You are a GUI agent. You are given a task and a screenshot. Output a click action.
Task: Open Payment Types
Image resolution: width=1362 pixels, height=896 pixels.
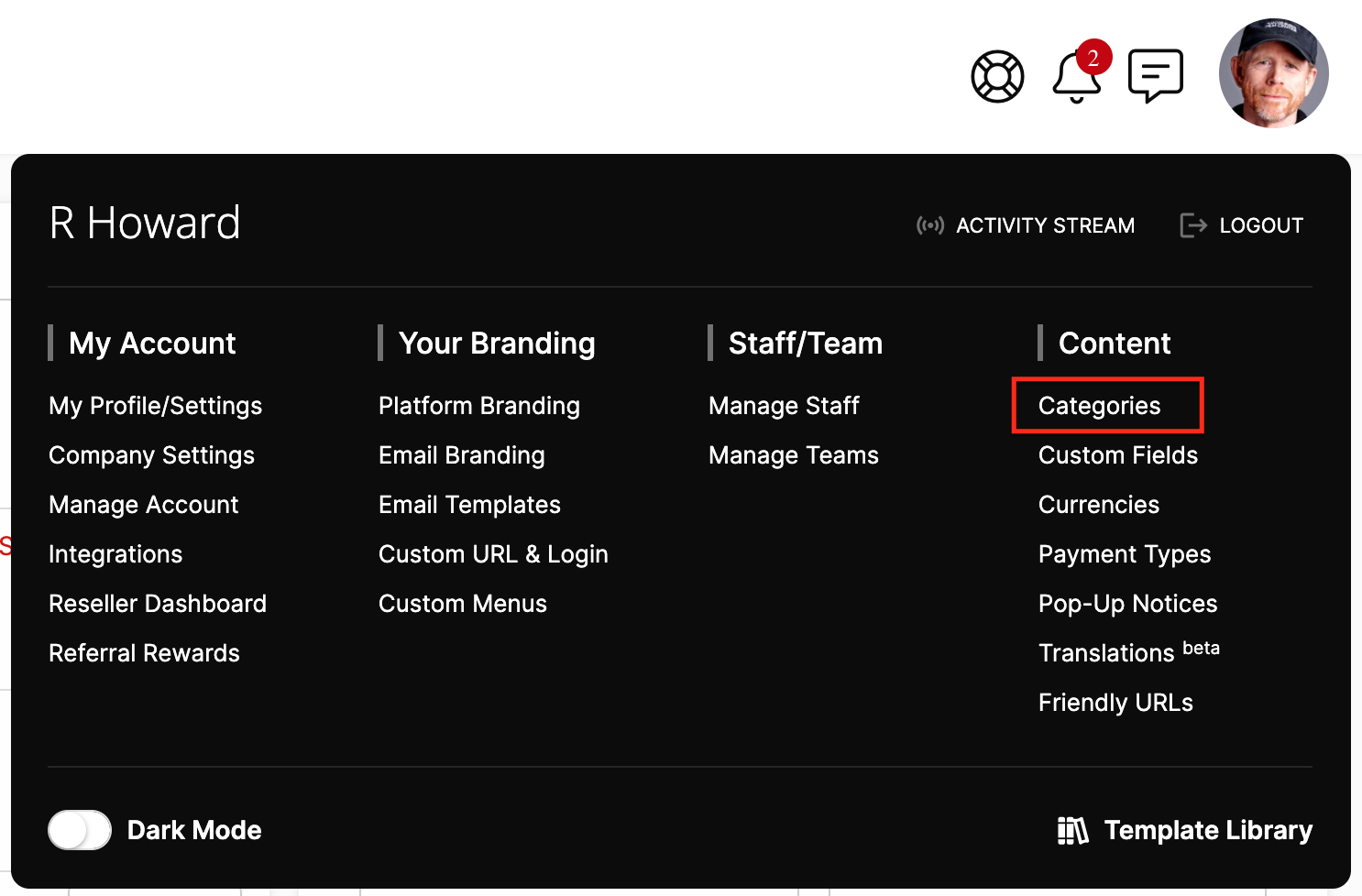pos(1125,554)
